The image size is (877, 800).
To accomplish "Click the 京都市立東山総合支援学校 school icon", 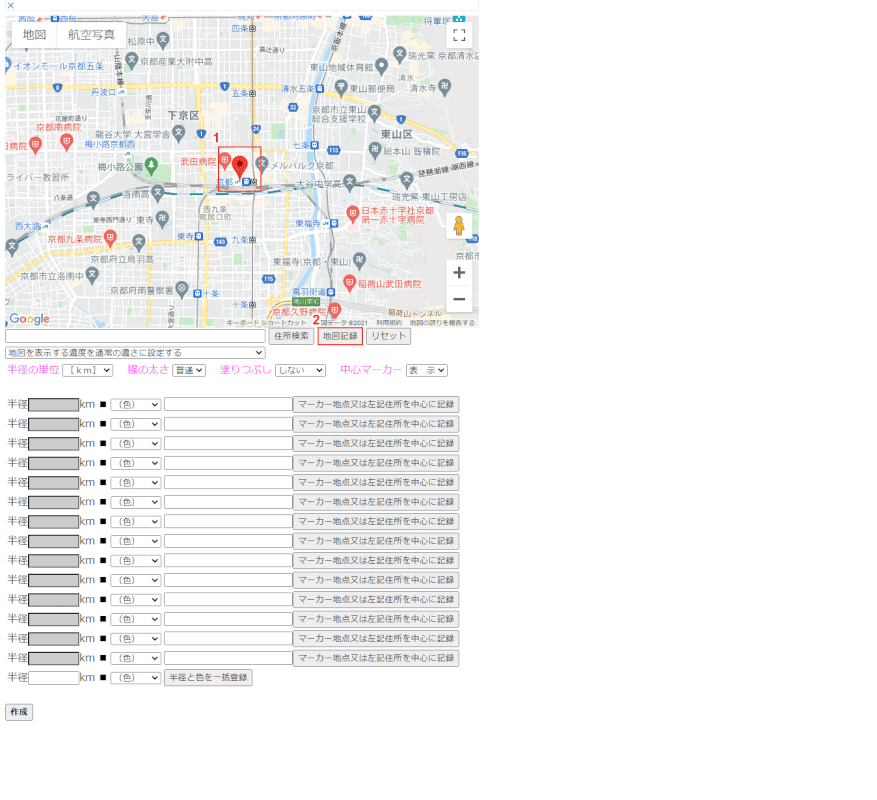I will (374, 113).
